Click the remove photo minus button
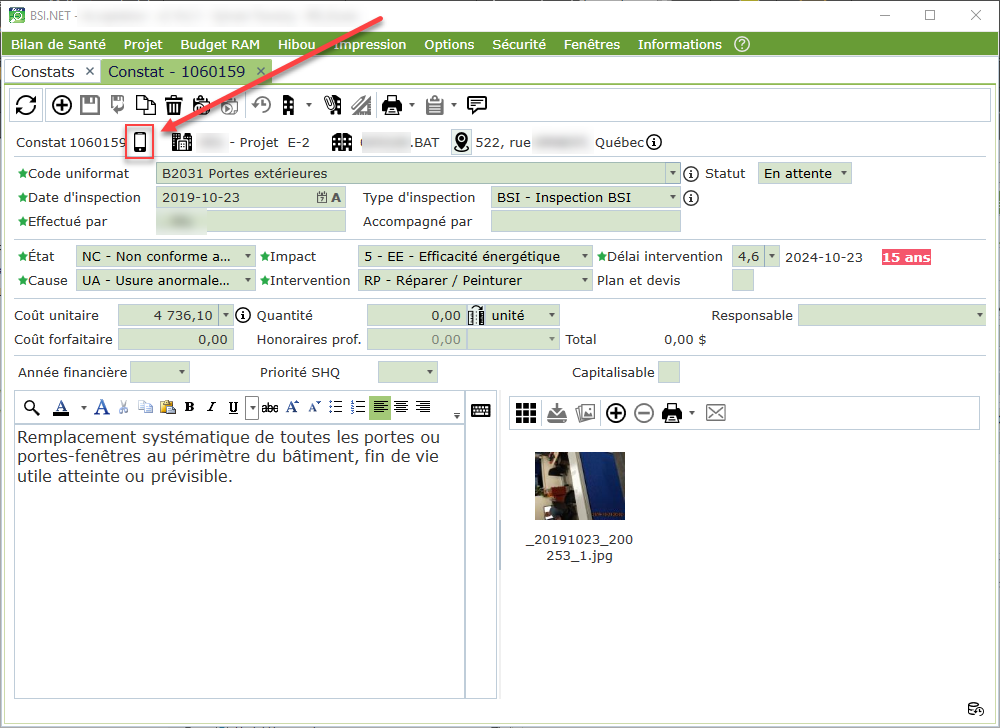This screenshot has height=728, width=1000. [644, 412]
